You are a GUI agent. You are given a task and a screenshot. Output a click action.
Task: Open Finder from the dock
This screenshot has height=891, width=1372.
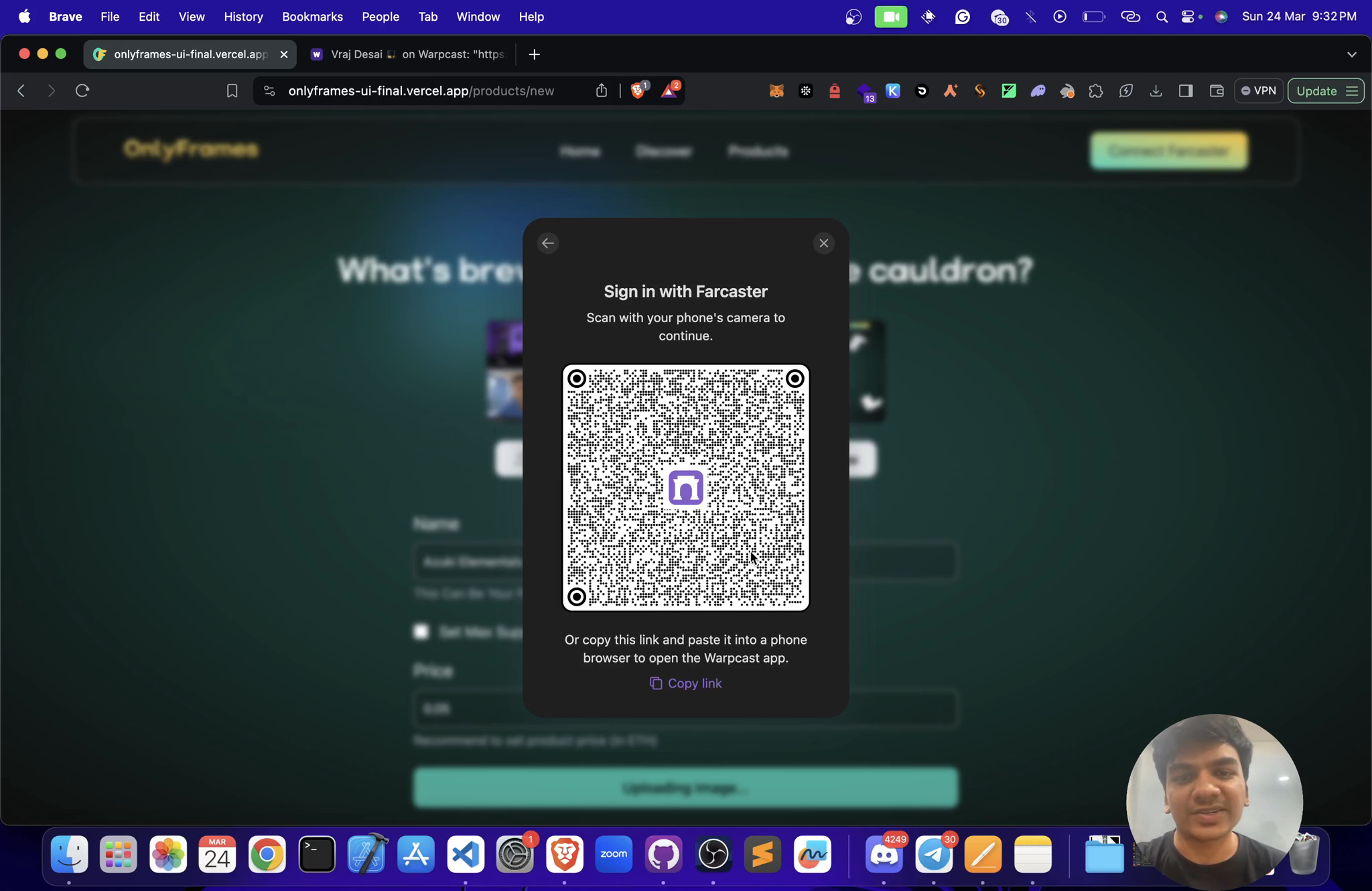pos(69,854)
